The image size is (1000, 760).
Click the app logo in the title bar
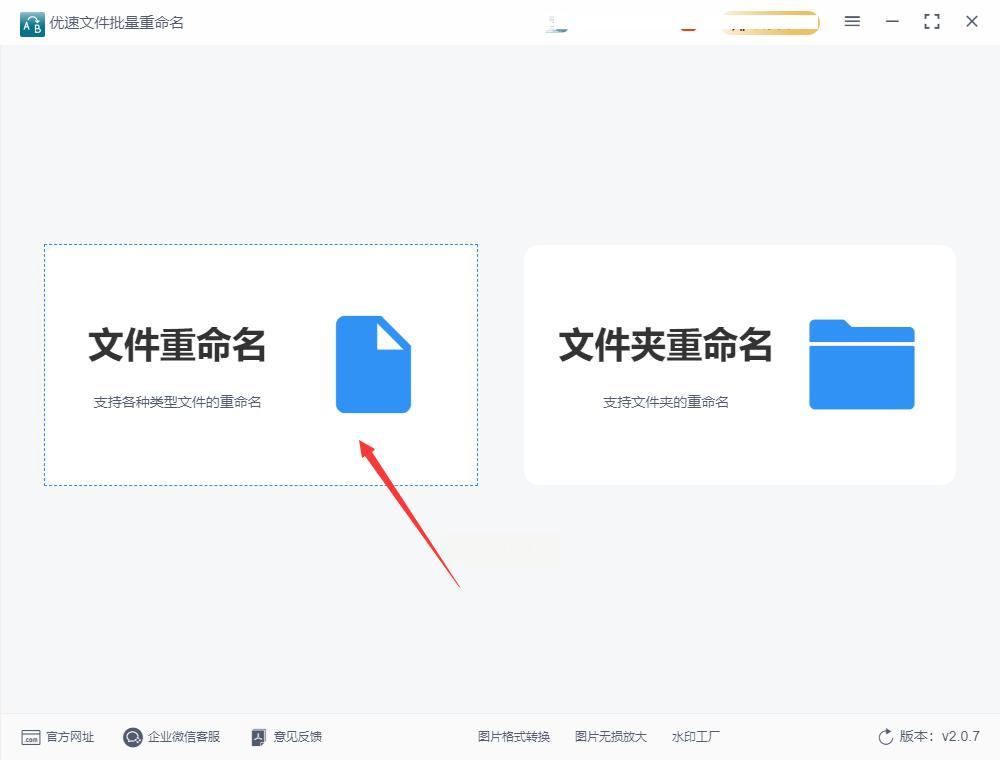point(32,24)
